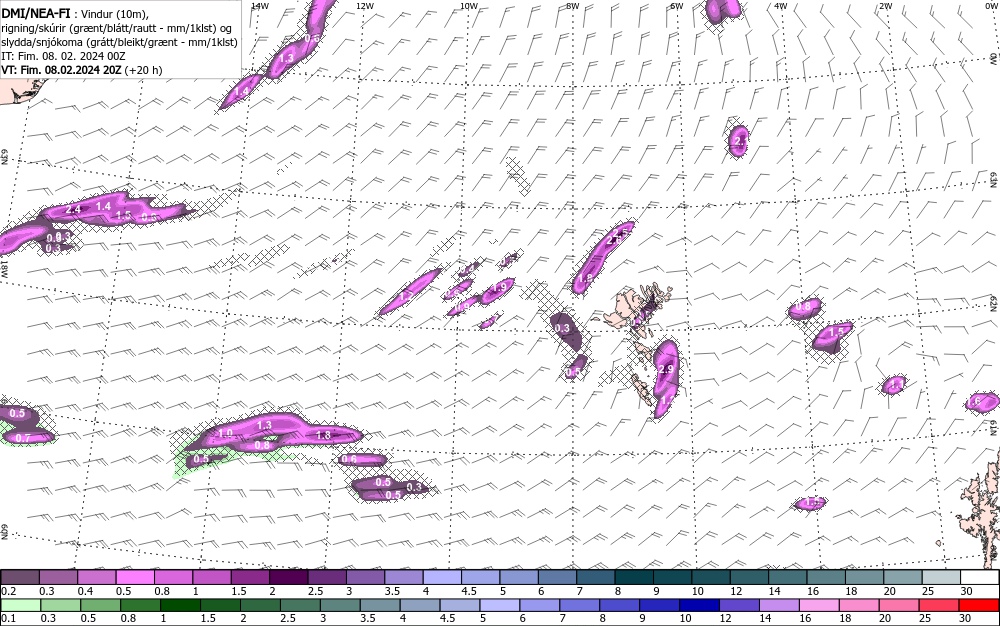Click the 2.4 precipitation value label

pyautogui.click(x=73, y=209)
